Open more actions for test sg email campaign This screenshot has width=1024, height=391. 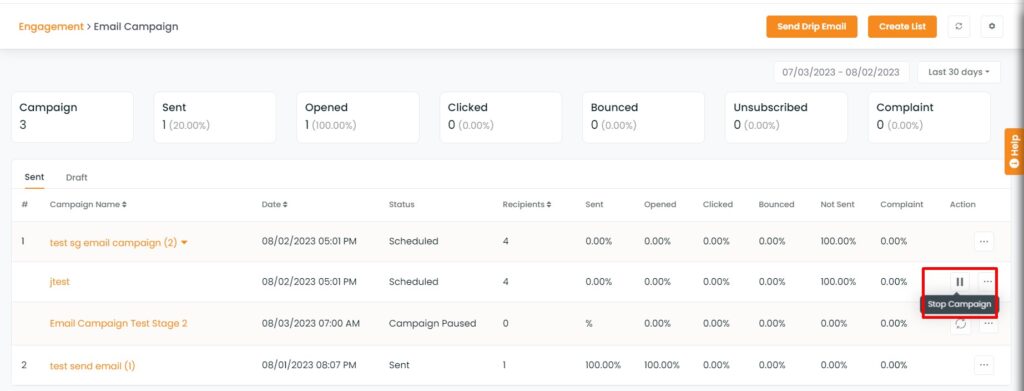(x=984, y=241)
